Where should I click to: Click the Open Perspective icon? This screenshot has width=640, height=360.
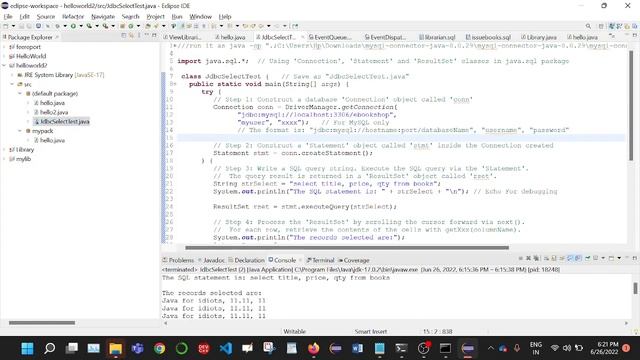pyautogui.click(x=601, y=26)
